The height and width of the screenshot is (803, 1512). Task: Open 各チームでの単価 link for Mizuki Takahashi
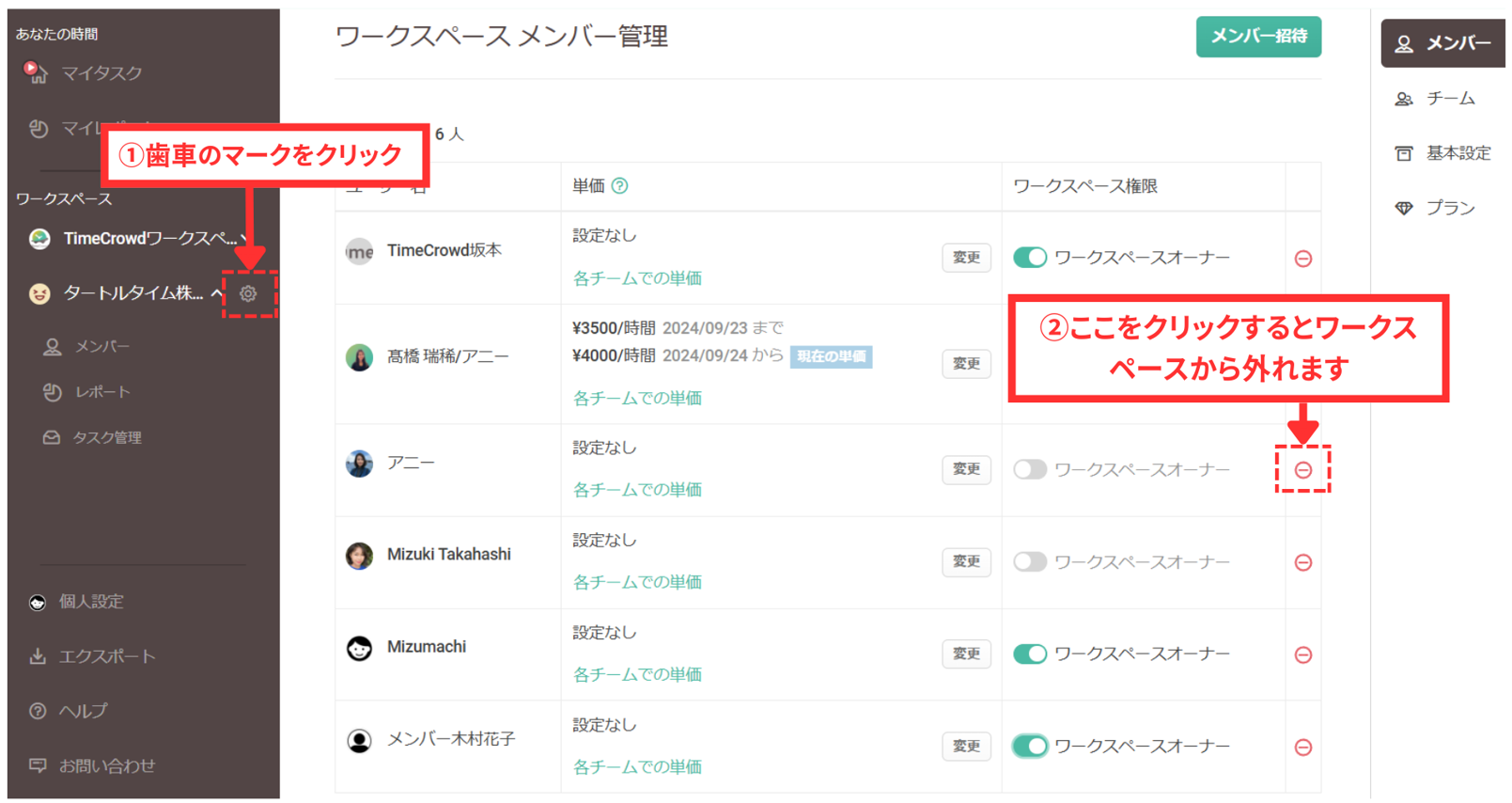[x=637, y=582]
